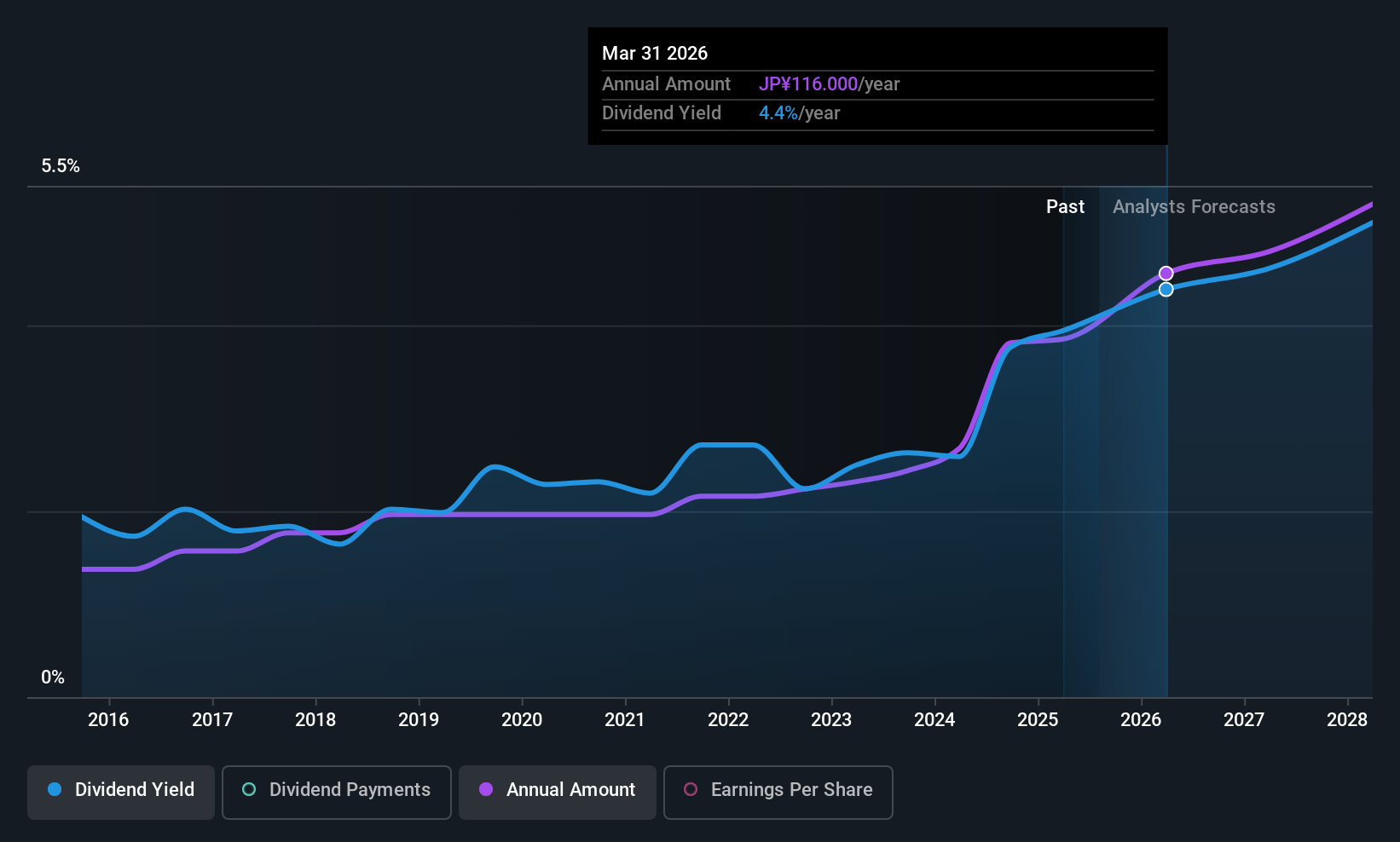Click the blue Dividend Yield curve peak near 2022
Viewport: 1400px width, 842px height.
pos(729,445)
